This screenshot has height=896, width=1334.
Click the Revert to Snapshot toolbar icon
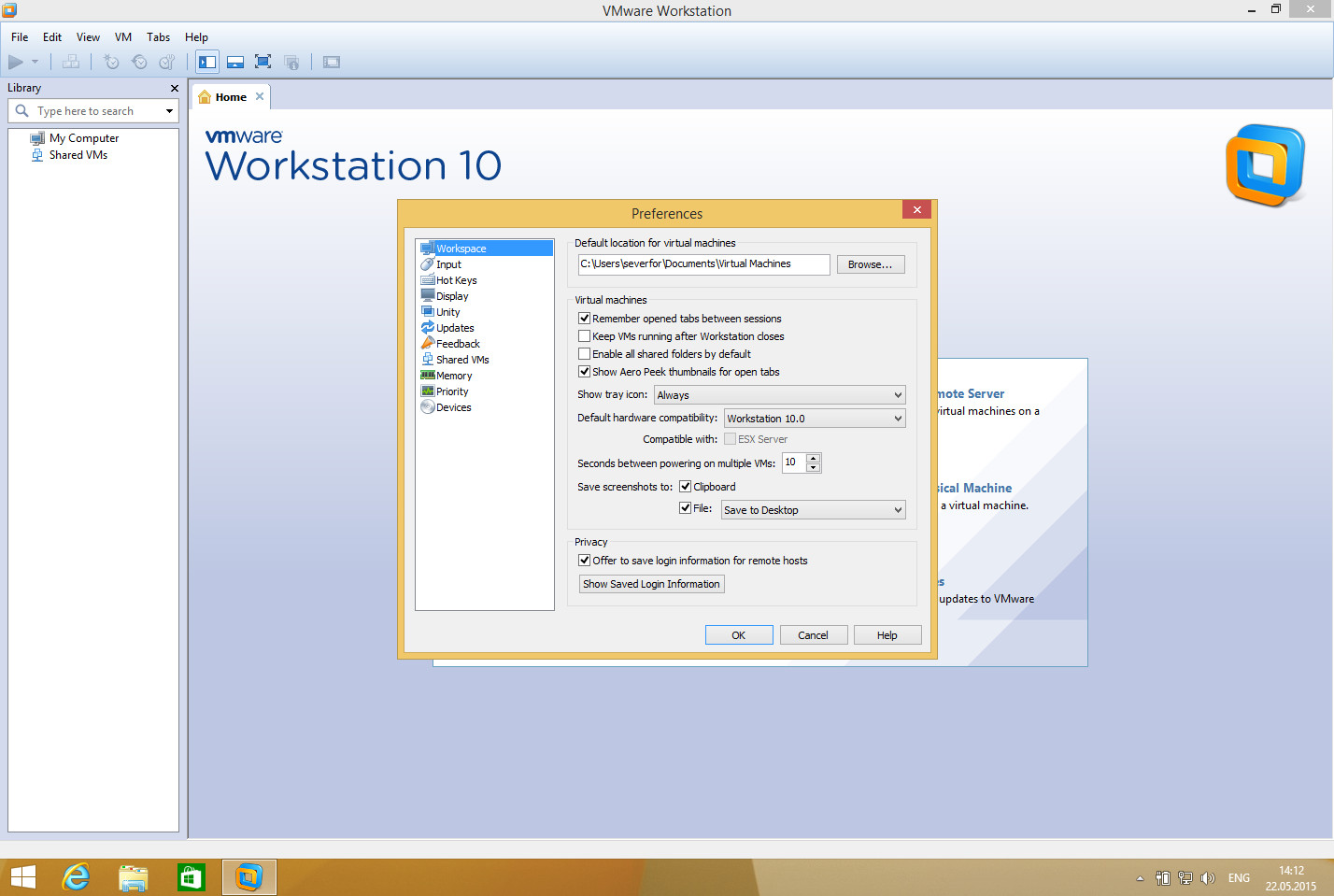[x=139, y=63]
